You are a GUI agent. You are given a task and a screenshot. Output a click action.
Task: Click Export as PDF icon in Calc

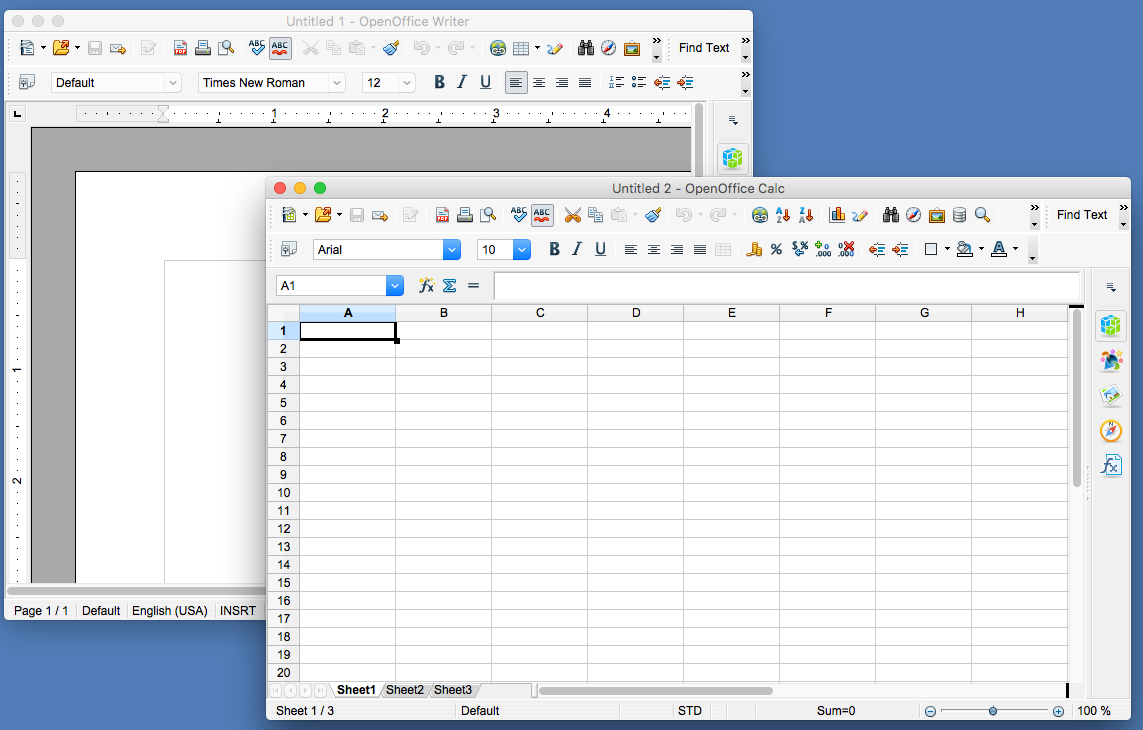coord(442,215)
